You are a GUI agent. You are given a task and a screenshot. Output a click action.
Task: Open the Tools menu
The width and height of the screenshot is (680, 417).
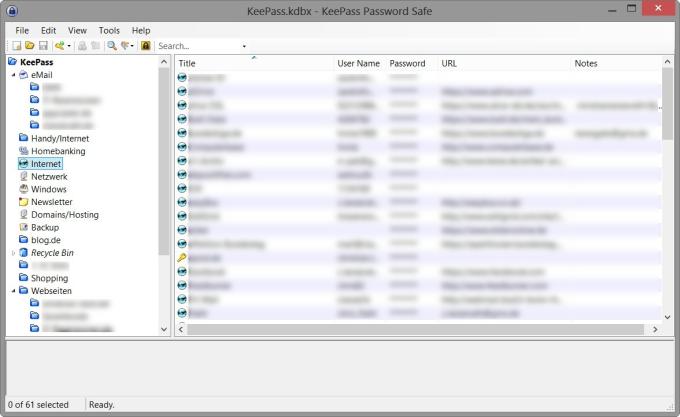click(x=109, y=30)
